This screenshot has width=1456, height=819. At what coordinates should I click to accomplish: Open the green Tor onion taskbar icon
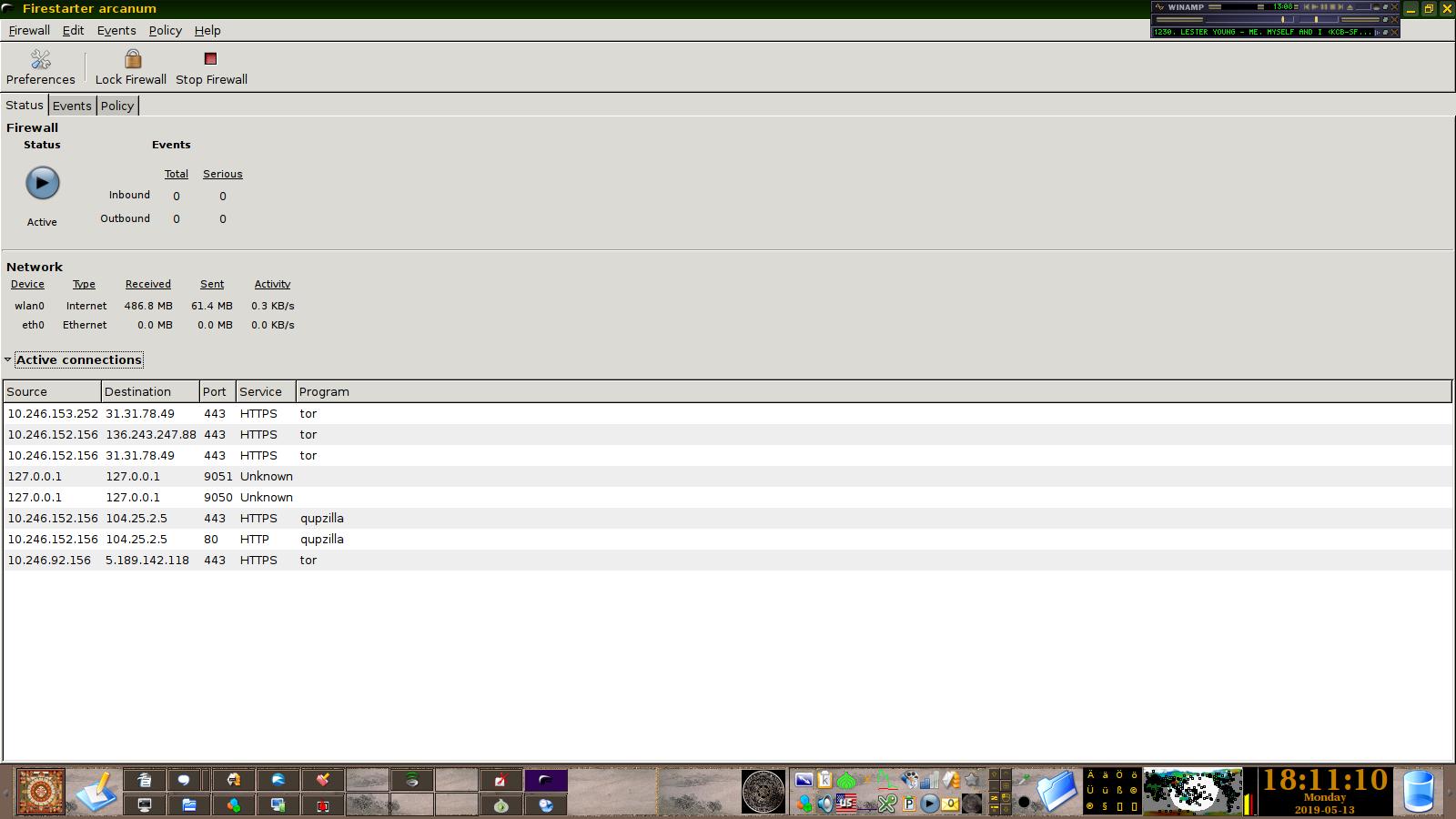pos(501,805)
